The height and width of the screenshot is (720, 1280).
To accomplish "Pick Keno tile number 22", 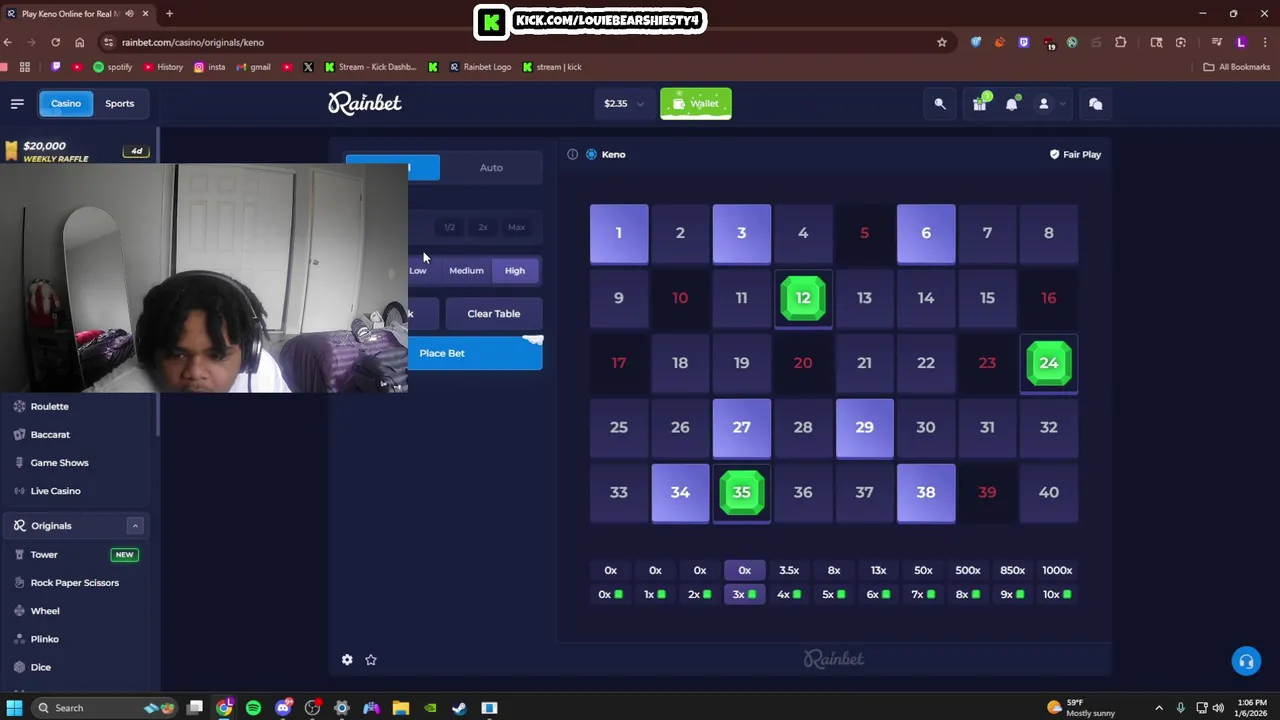I will (926, 363).
